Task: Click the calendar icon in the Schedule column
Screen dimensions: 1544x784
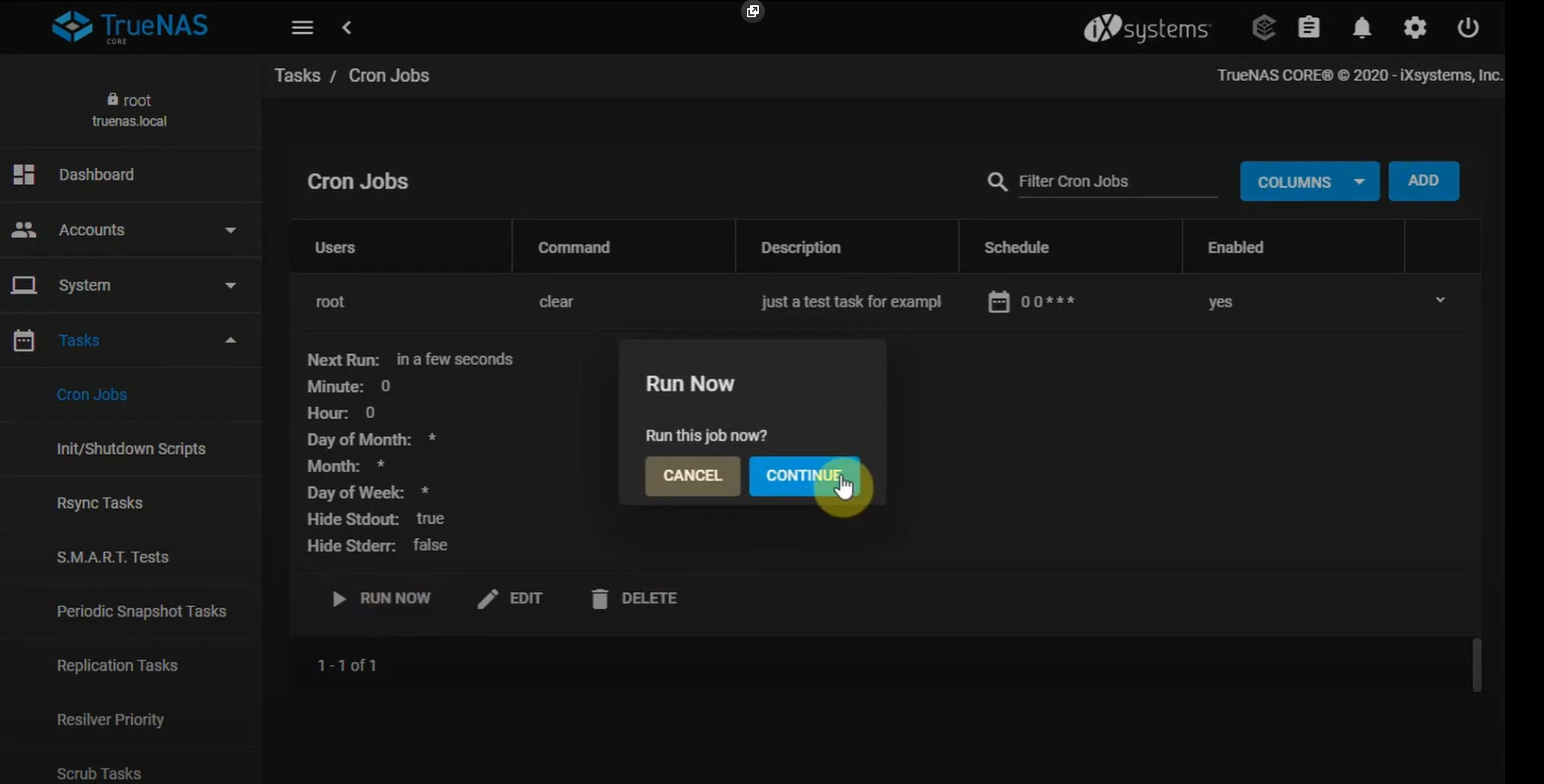Action: pyautogui.click(x=1000, y=301)
